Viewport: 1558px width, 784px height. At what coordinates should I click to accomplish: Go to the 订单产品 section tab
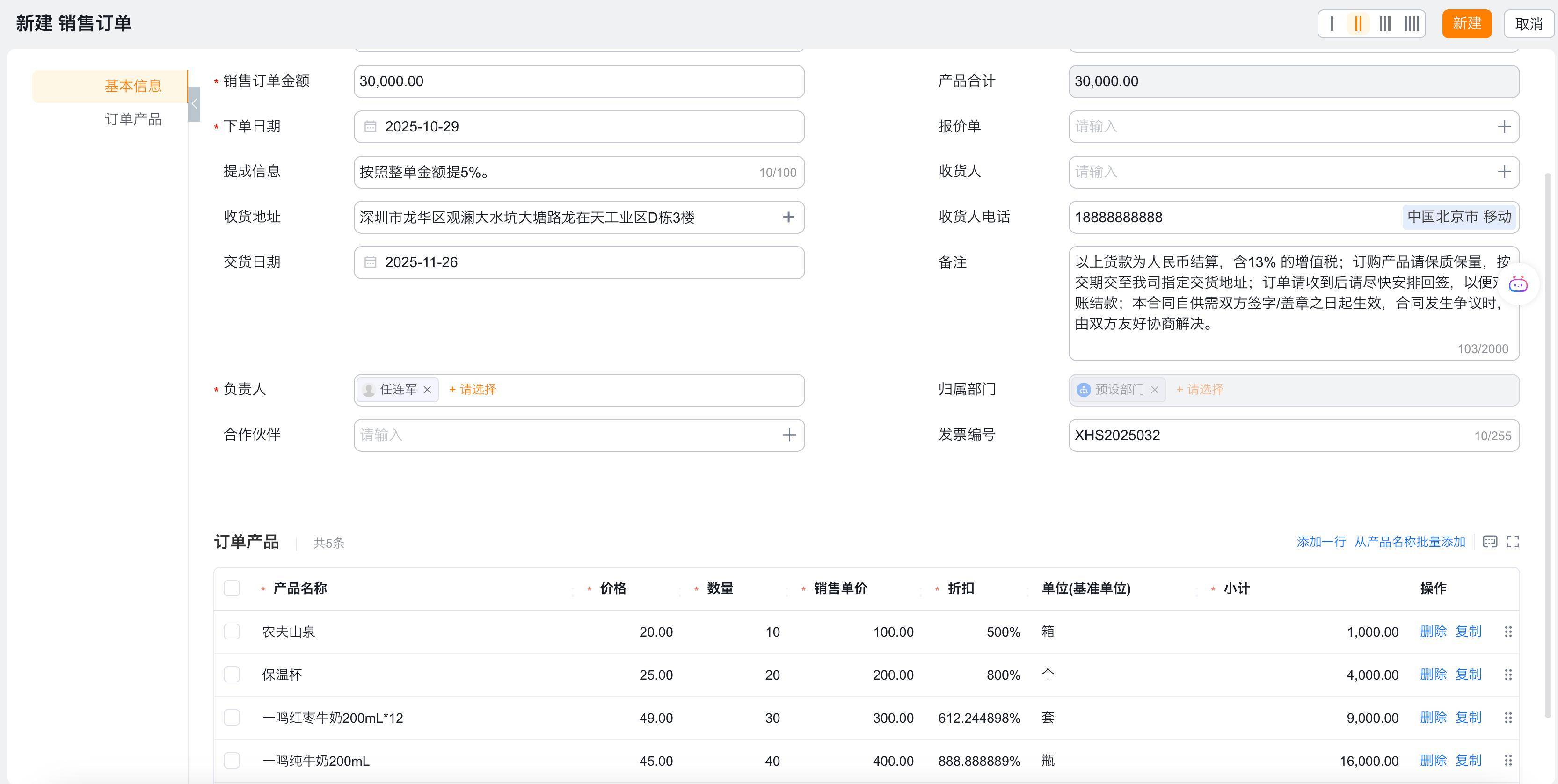click(x=133, y=119)
